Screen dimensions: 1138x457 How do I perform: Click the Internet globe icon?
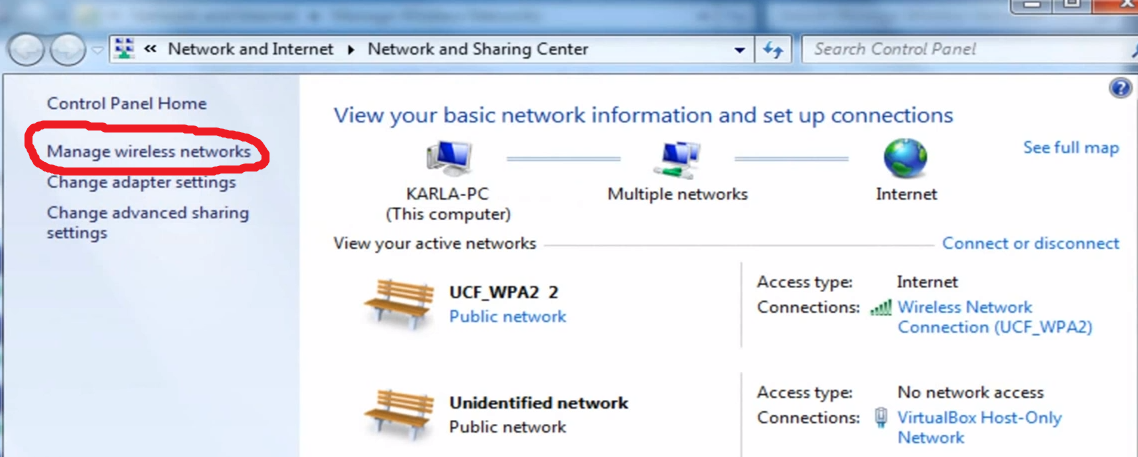pyautogui.click(x=905, y=158)
